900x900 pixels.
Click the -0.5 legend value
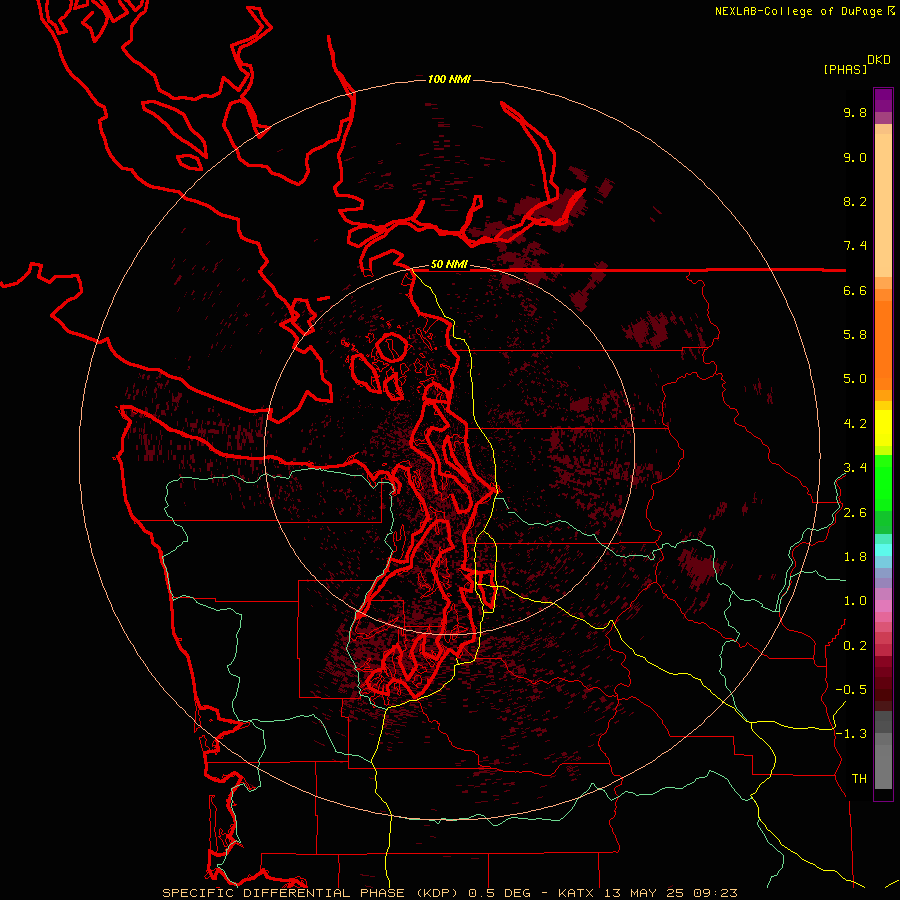tap(851, 690)
